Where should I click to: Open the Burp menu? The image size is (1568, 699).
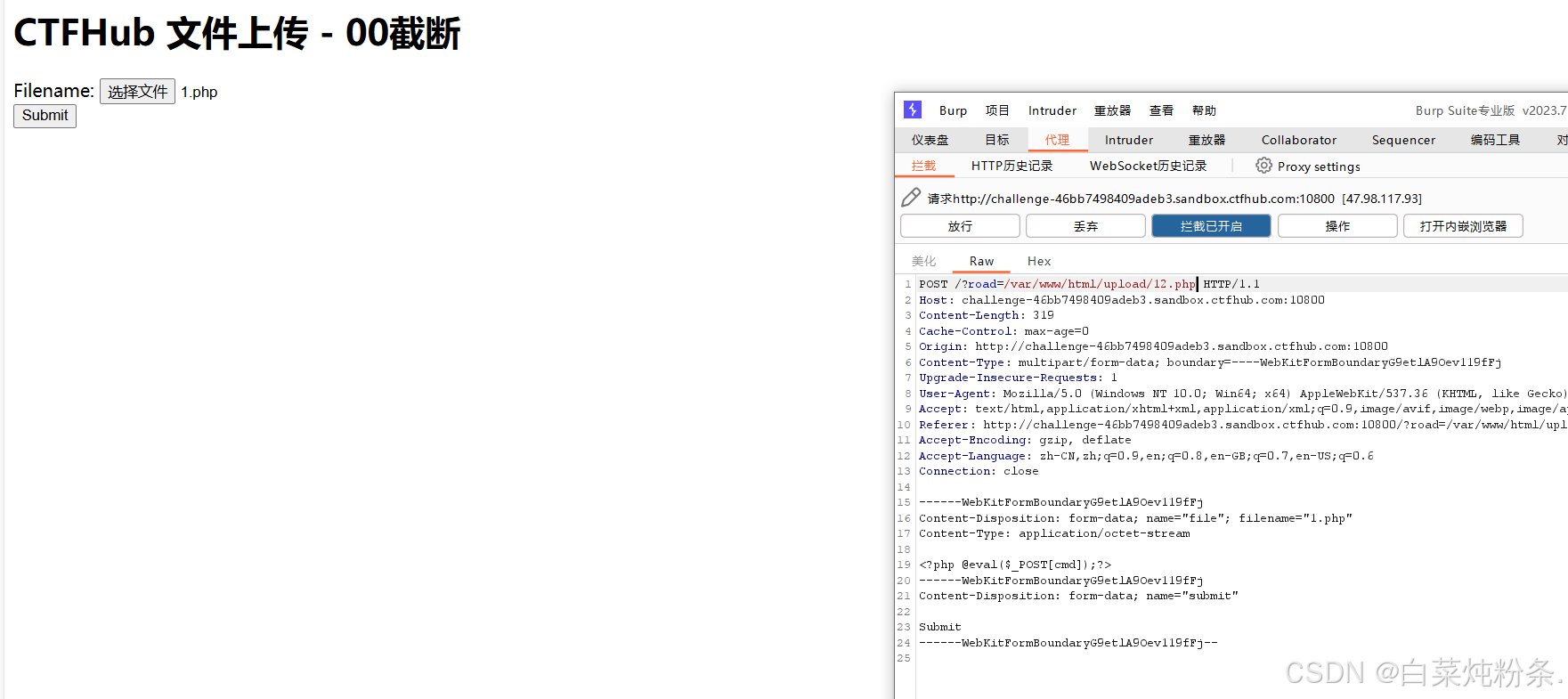click(x=953, y=110)
